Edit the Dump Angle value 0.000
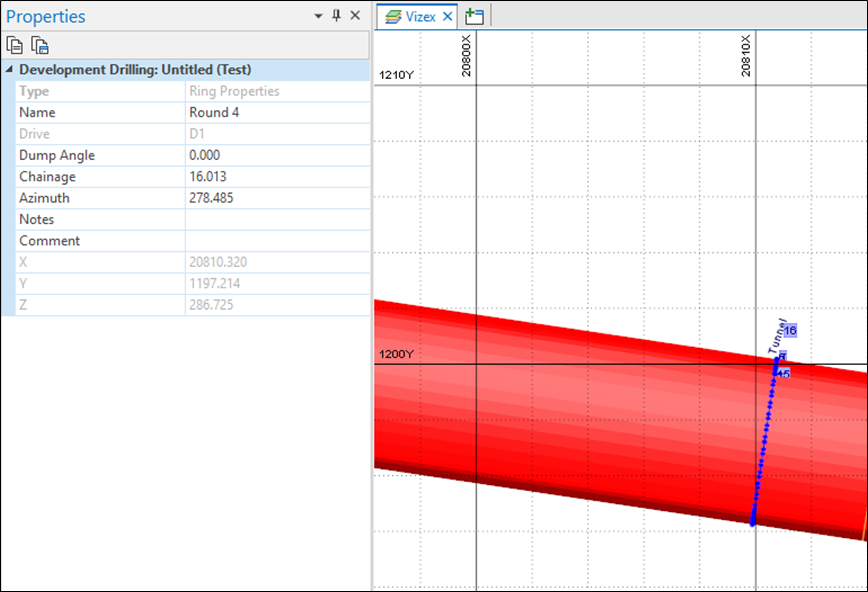The height and width of the screenshot is (592, 868). coord(277,155)
